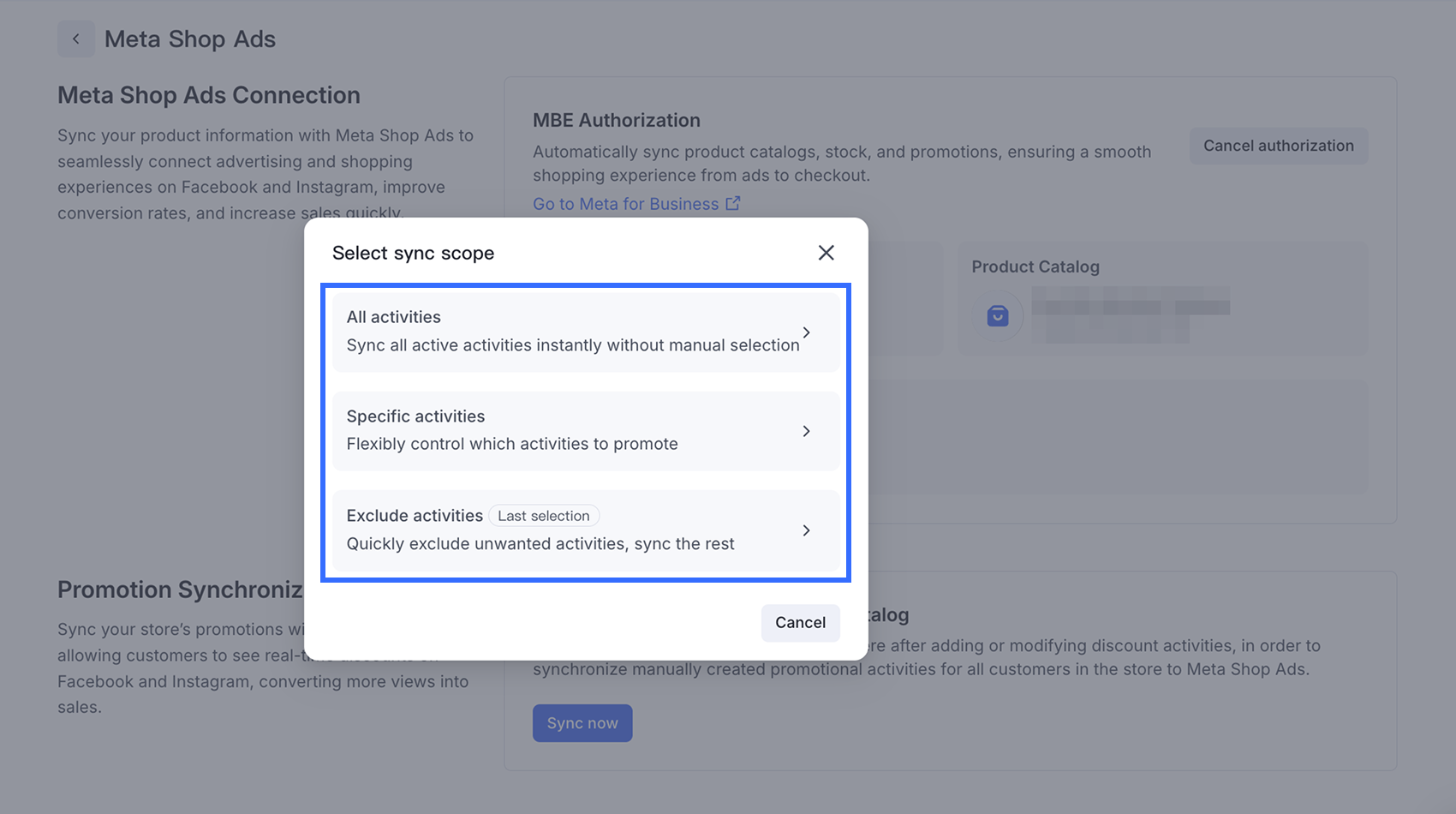The width and height of the screenshot is (1456, 814).
Task: Click 'Flexibly control which activities to promote' text
Action: [x=512, y=444]
